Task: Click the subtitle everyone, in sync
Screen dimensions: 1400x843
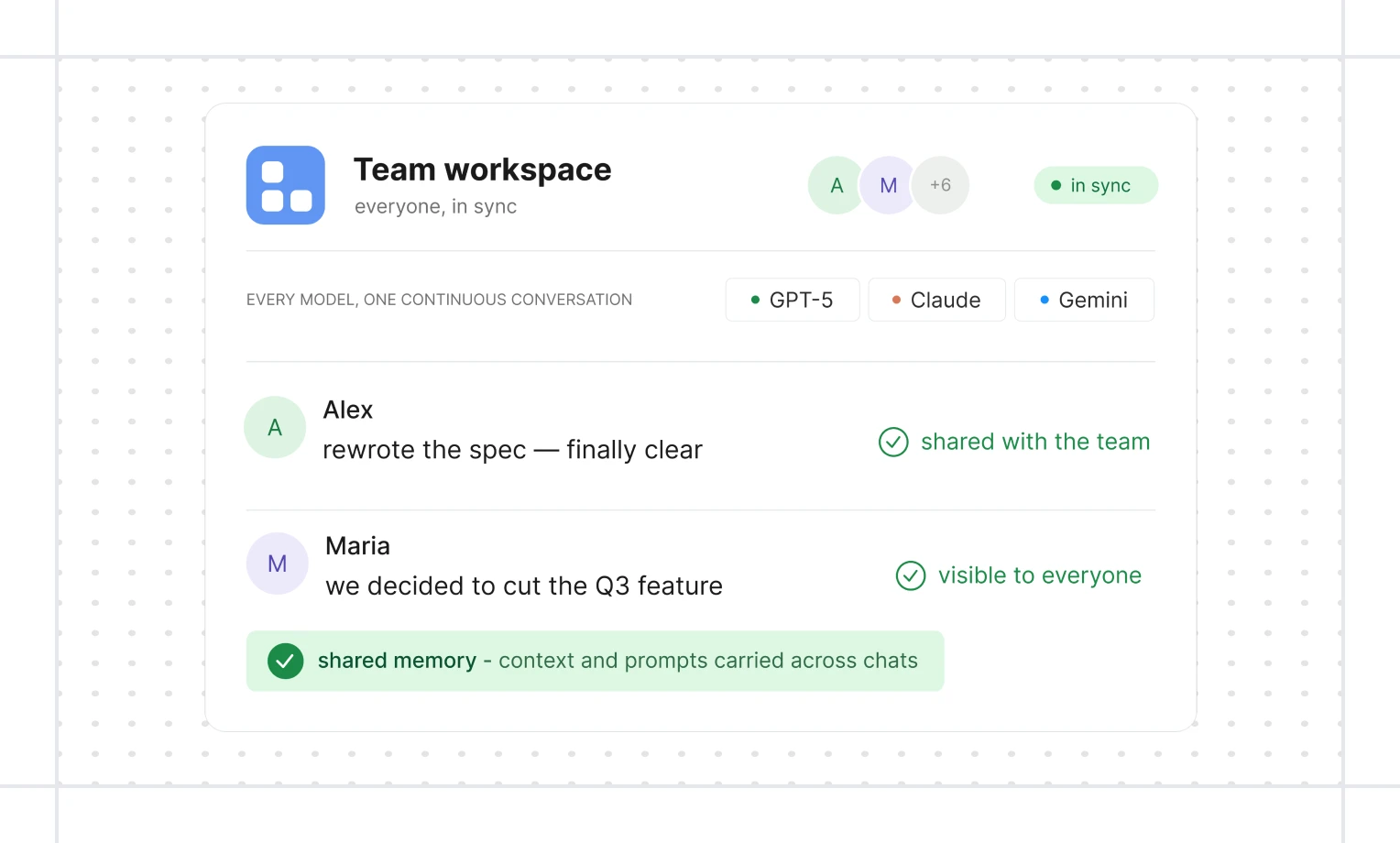Action: (436, 207)
